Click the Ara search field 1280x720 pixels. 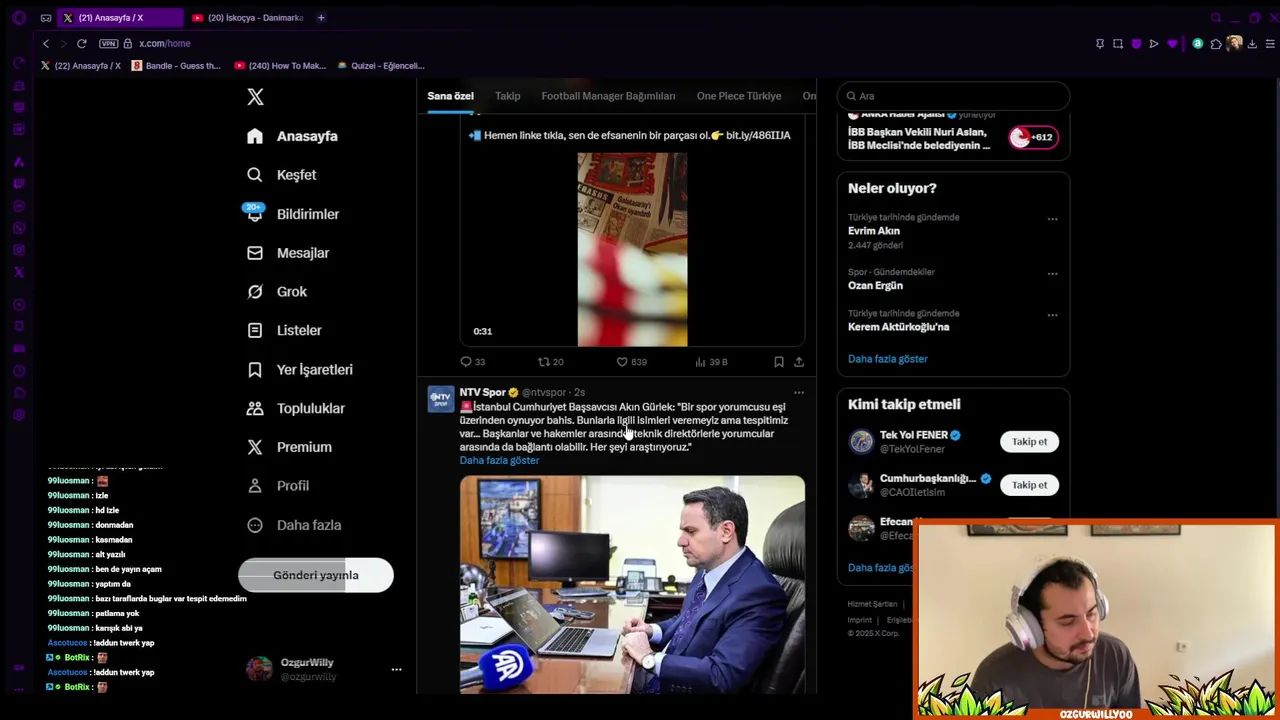coord(953,96)
